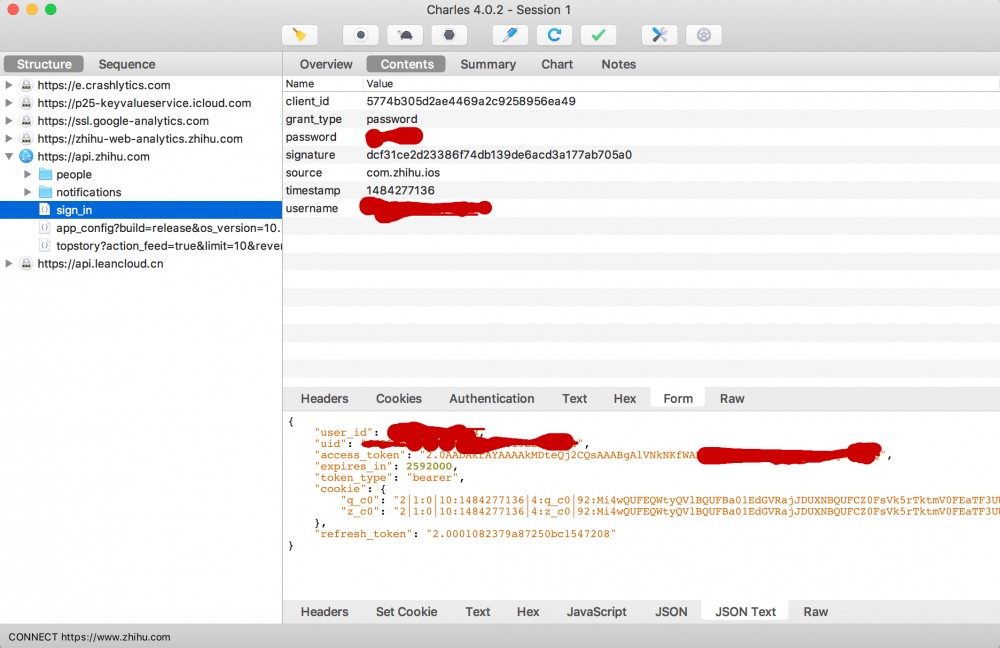Select the sign_in request item
Viewport: 1000px width, 648px height.
pos(74,210)
